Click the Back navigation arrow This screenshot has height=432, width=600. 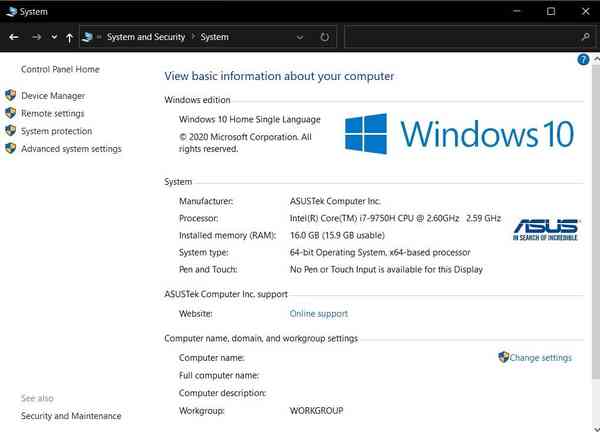click(x=14, y=37)
